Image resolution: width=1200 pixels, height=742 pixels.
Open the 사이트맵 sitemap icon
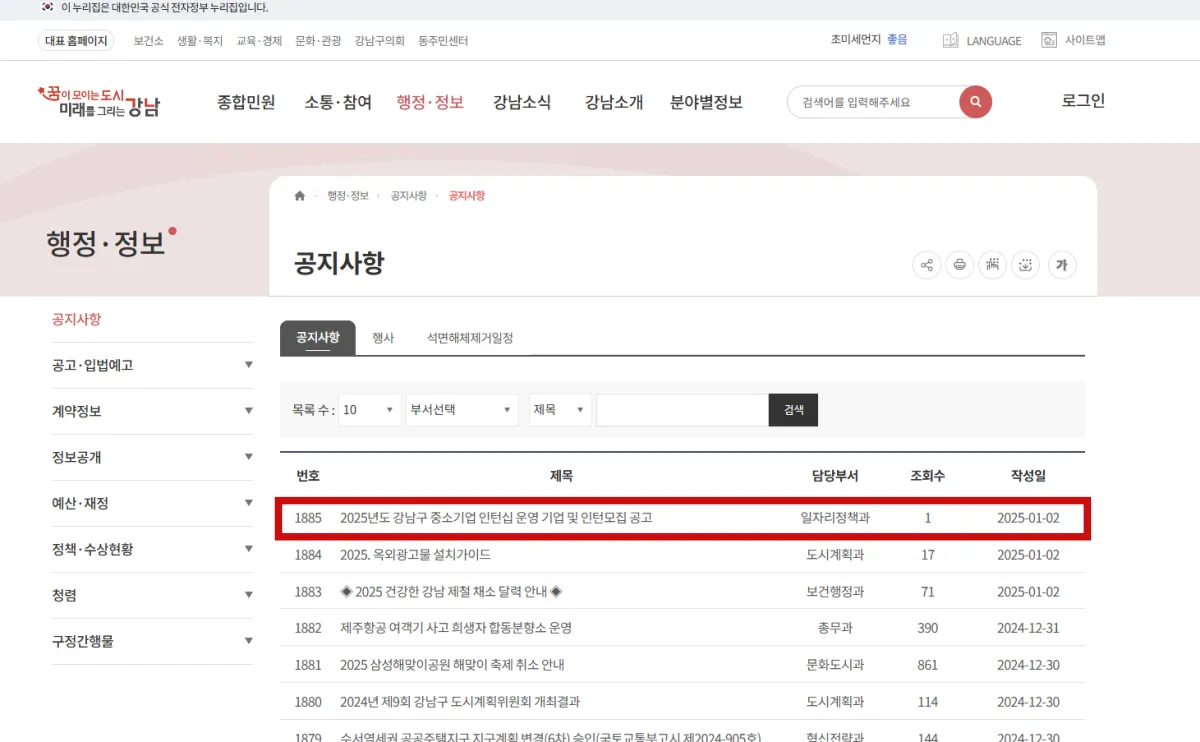point(1048,40)
